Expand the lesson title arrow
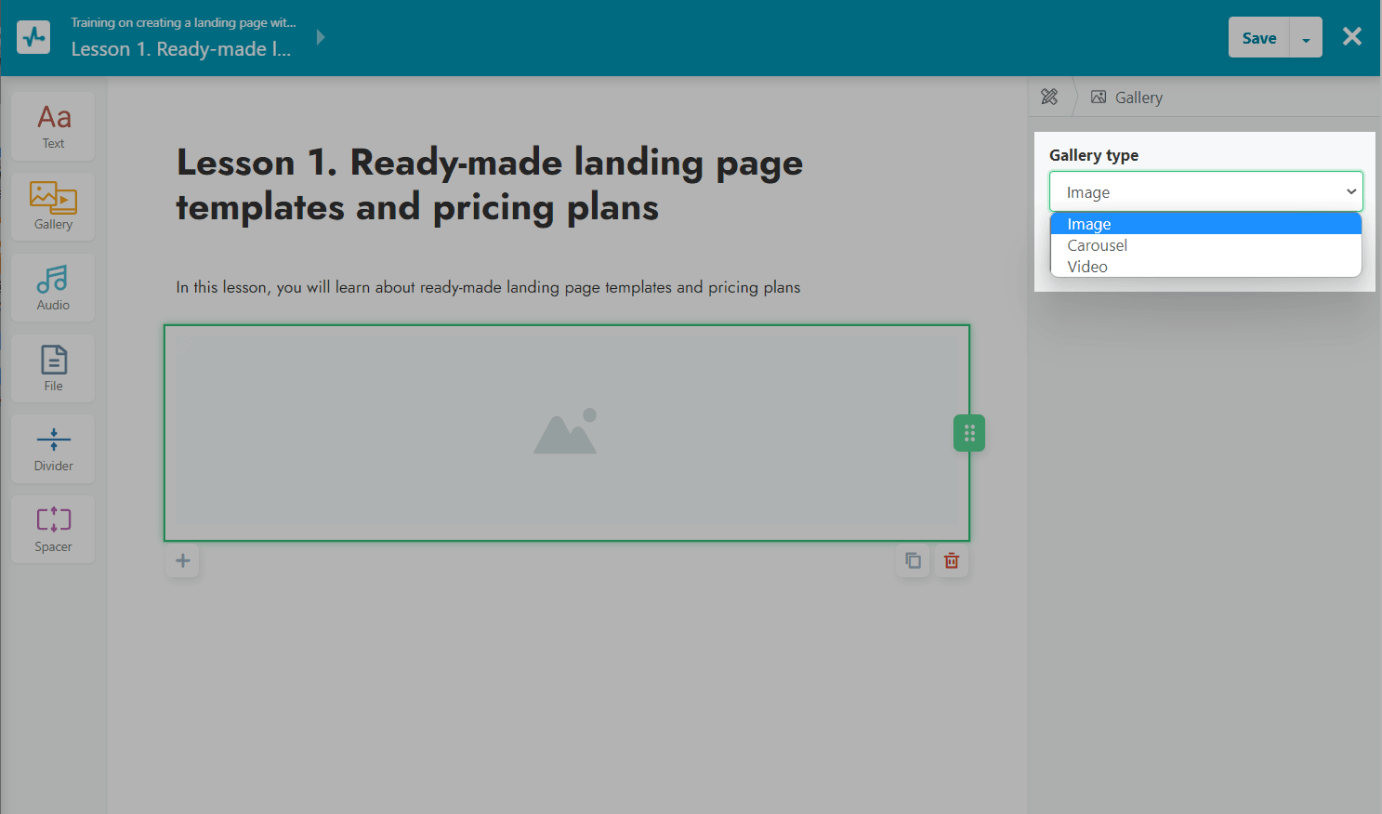Image resolution: width=1382 pixels, height=814 pixels. coord(321,37)
